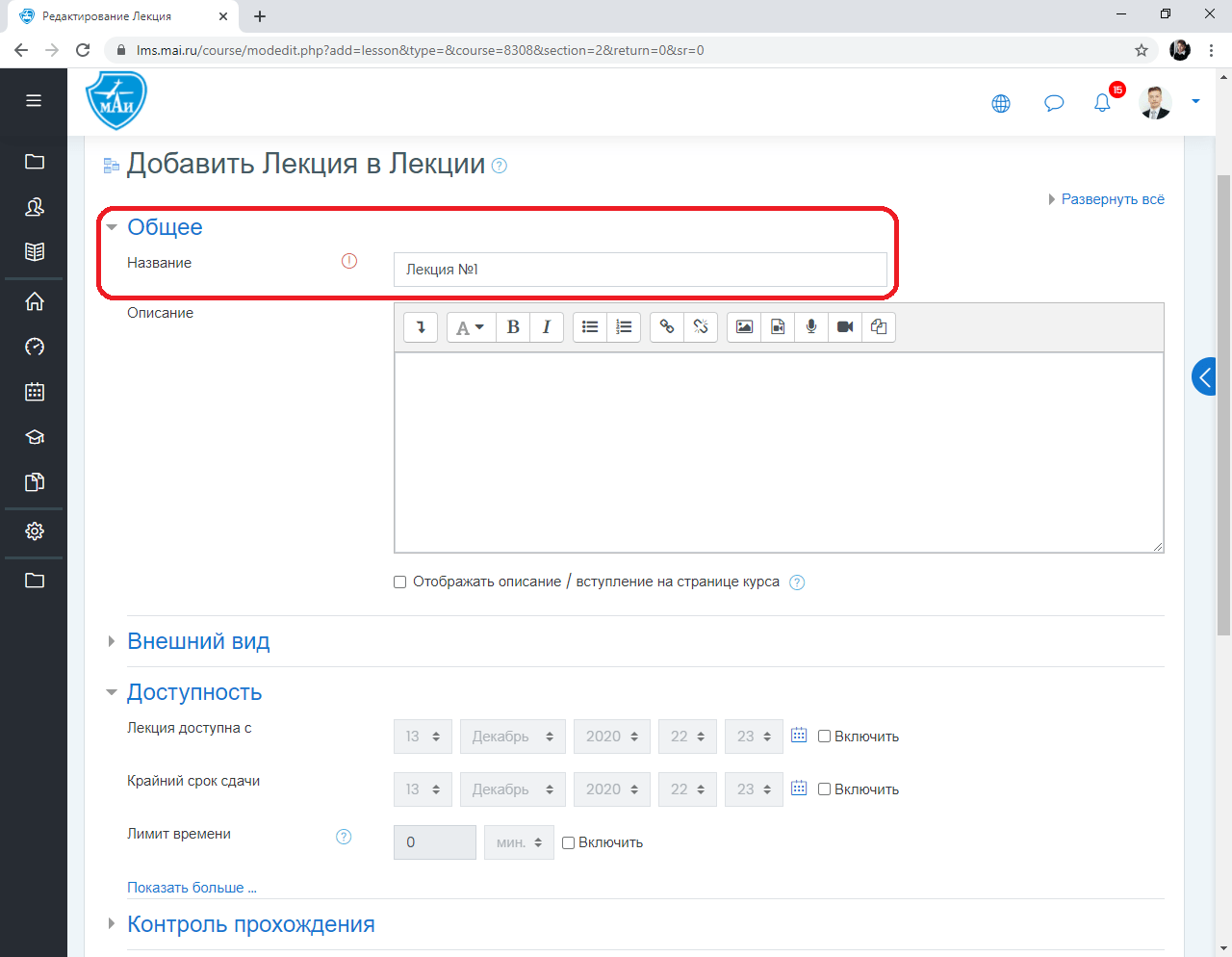Screen dimensions: 1232x957
Task: Enable the 'Лекция доступна с' date checkbox
Action: [824, 737]
